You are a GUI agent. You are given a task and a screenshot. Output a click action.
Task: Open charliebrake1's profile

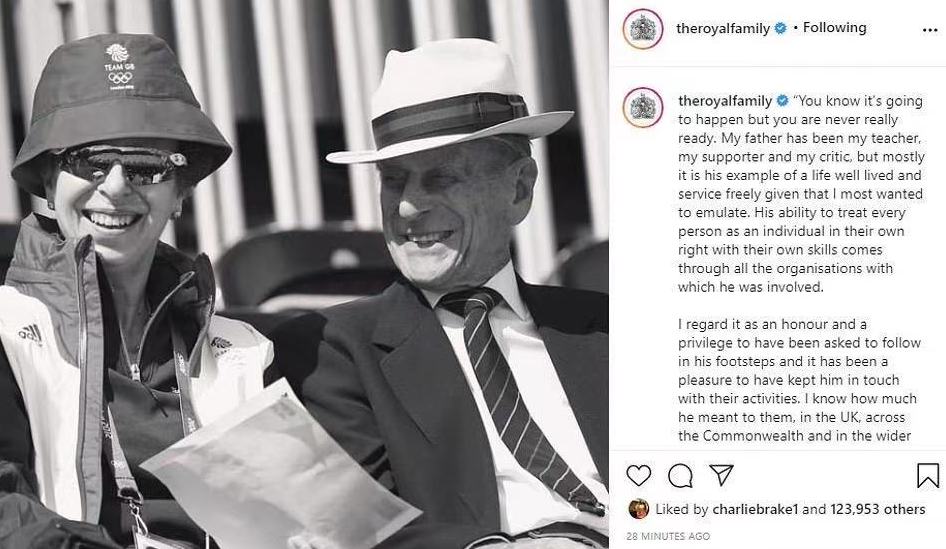pyautogui.click(x=755, y=509)
